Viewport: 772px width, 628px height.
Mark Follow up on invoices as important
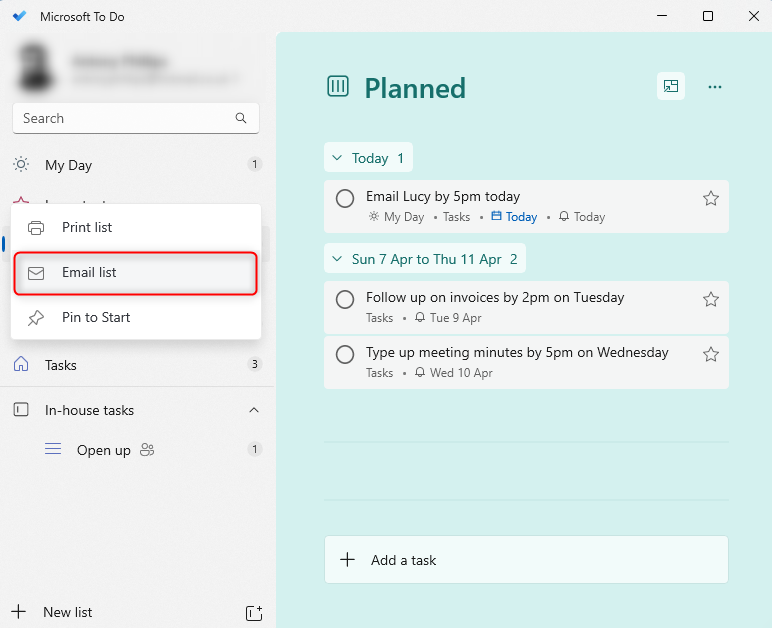(x=711, y=299)
